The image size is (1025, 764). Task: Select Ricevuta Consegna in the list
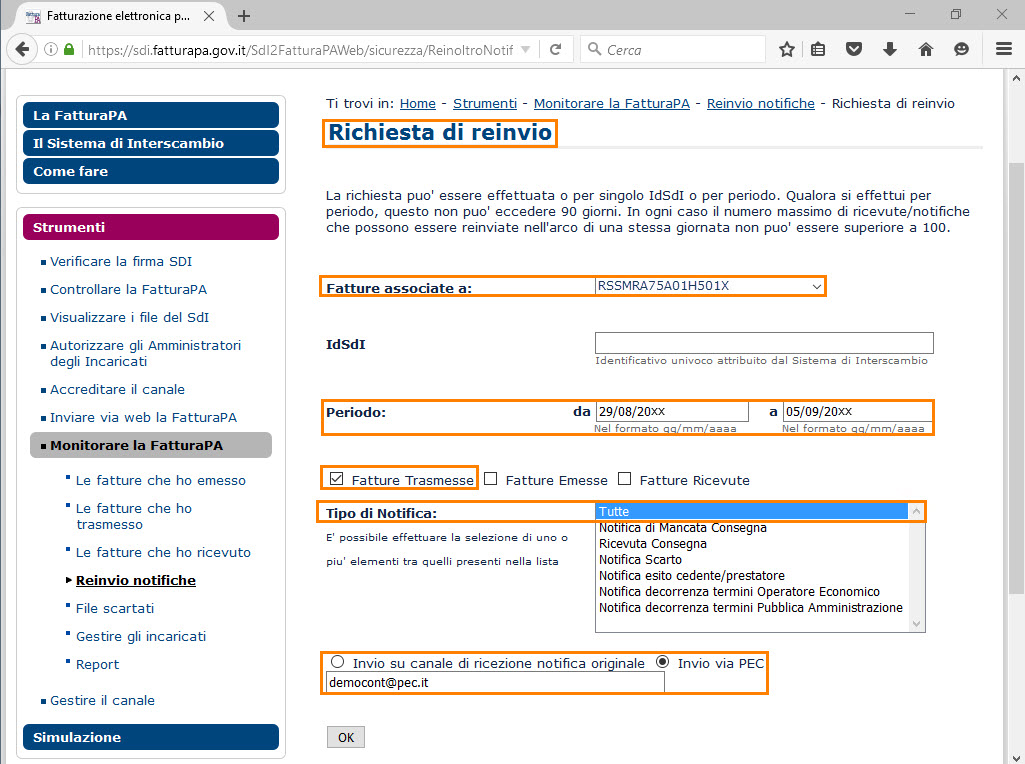coord(752,544)
